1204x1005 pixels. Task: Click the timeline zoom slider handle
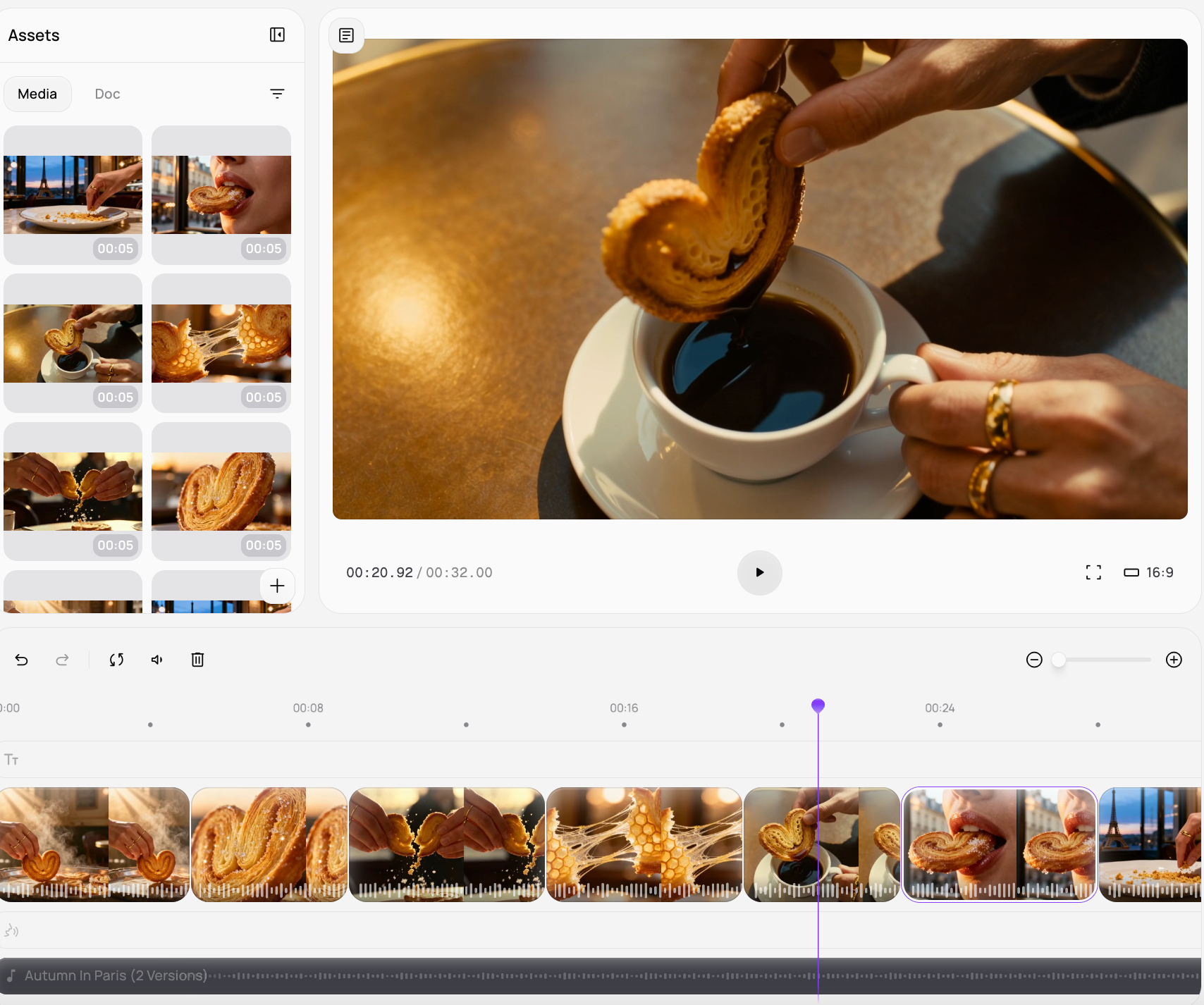(1058, 660)
